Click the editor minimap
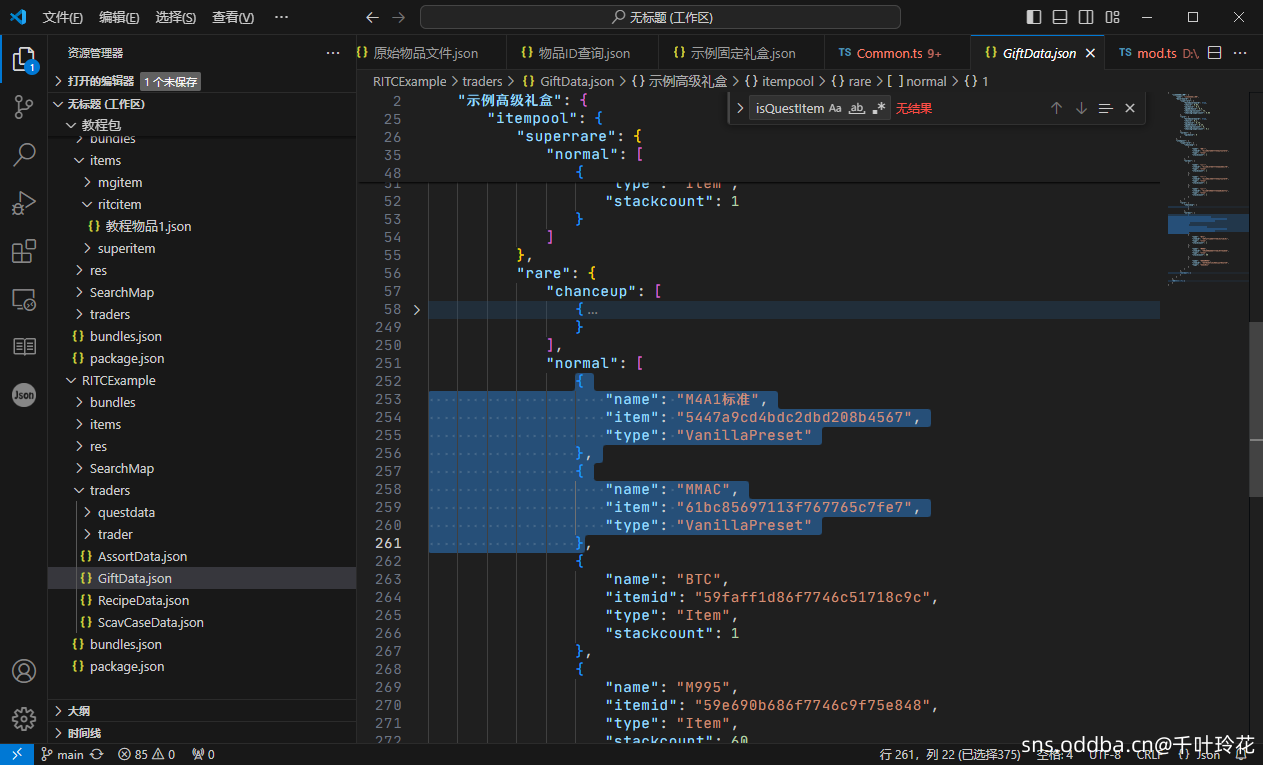This screenshot has width=1263, height=765. tap(1207, 190)
